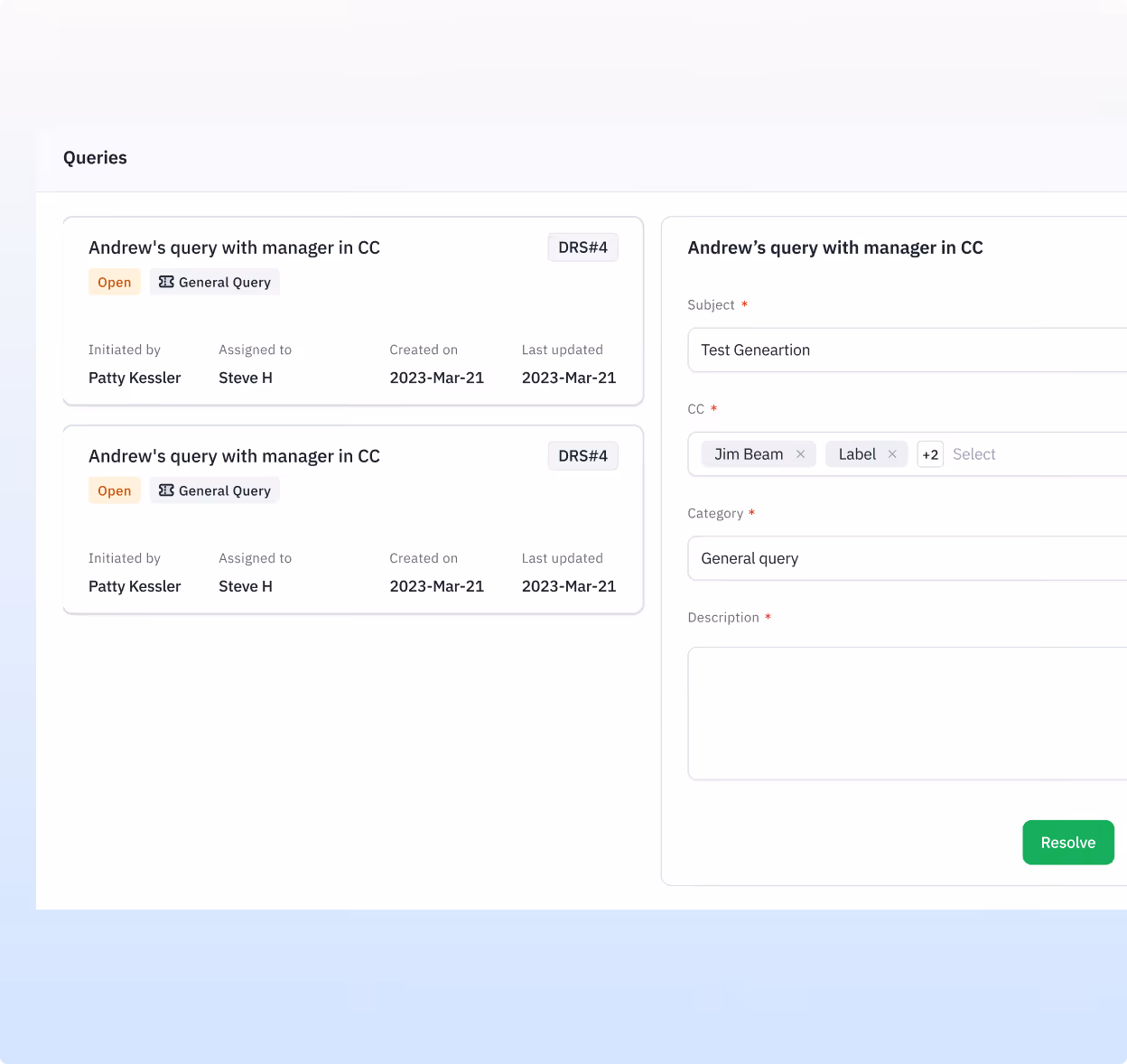Screen dimensions: 1127x1064
Task: Click ticket icon on second card's General Query
Action: coord(166,490)
